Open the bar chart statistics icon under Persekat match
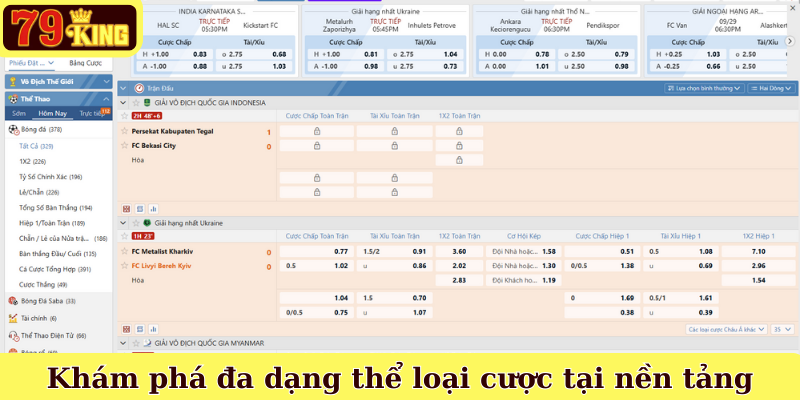 pos(153,209)
